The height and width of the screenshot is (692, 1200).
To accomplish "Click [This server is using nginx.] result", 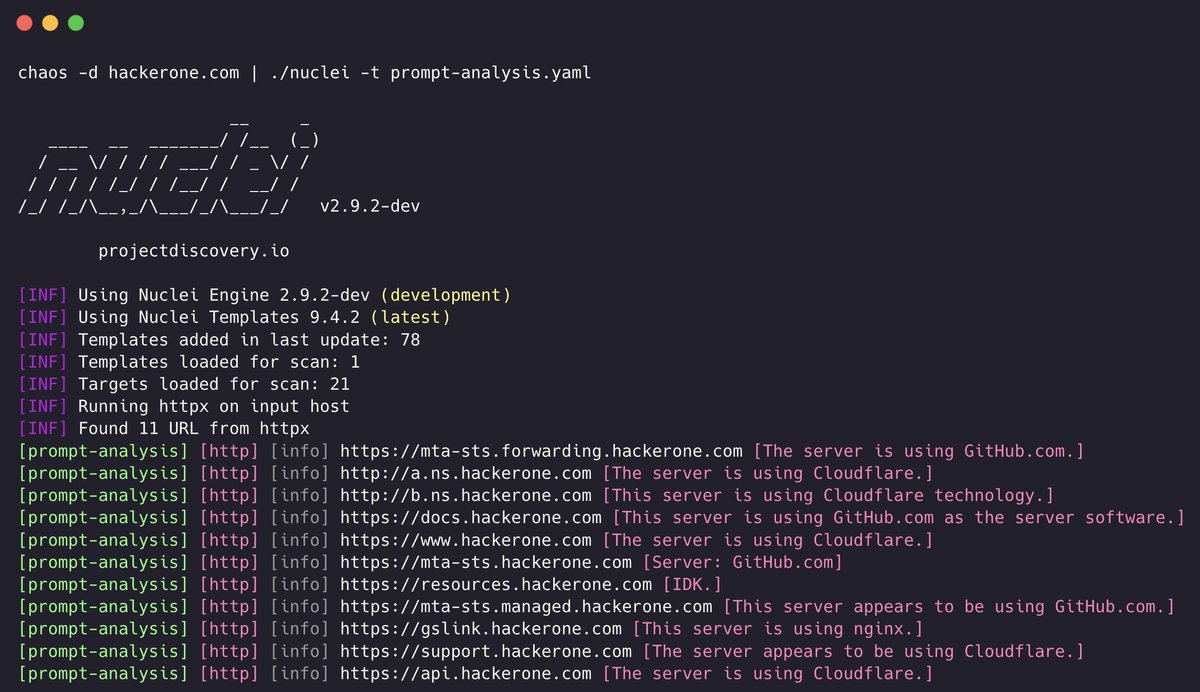I will (778, 628).
